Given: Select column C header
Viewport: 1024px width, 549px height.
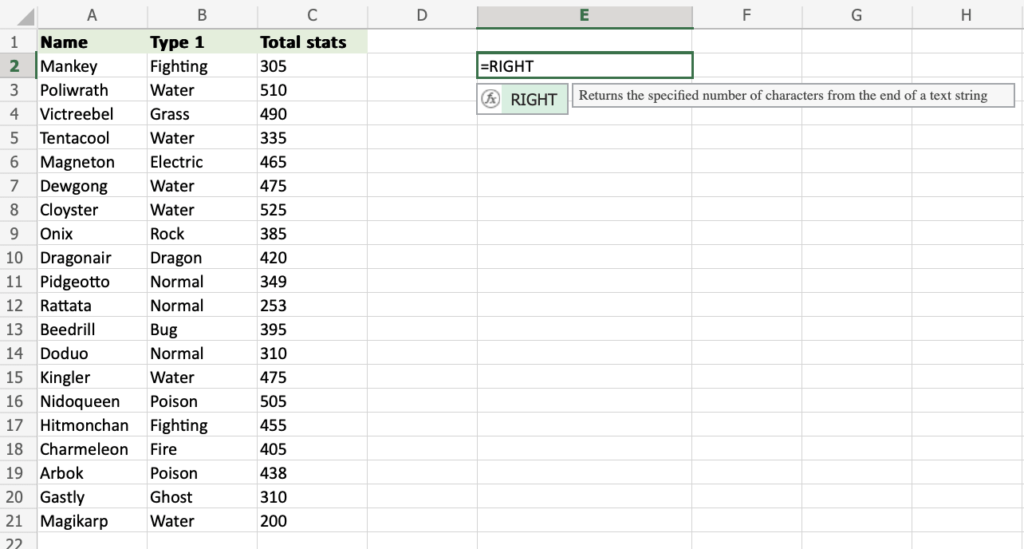Looking at the screenshot, I should point(312,15).
